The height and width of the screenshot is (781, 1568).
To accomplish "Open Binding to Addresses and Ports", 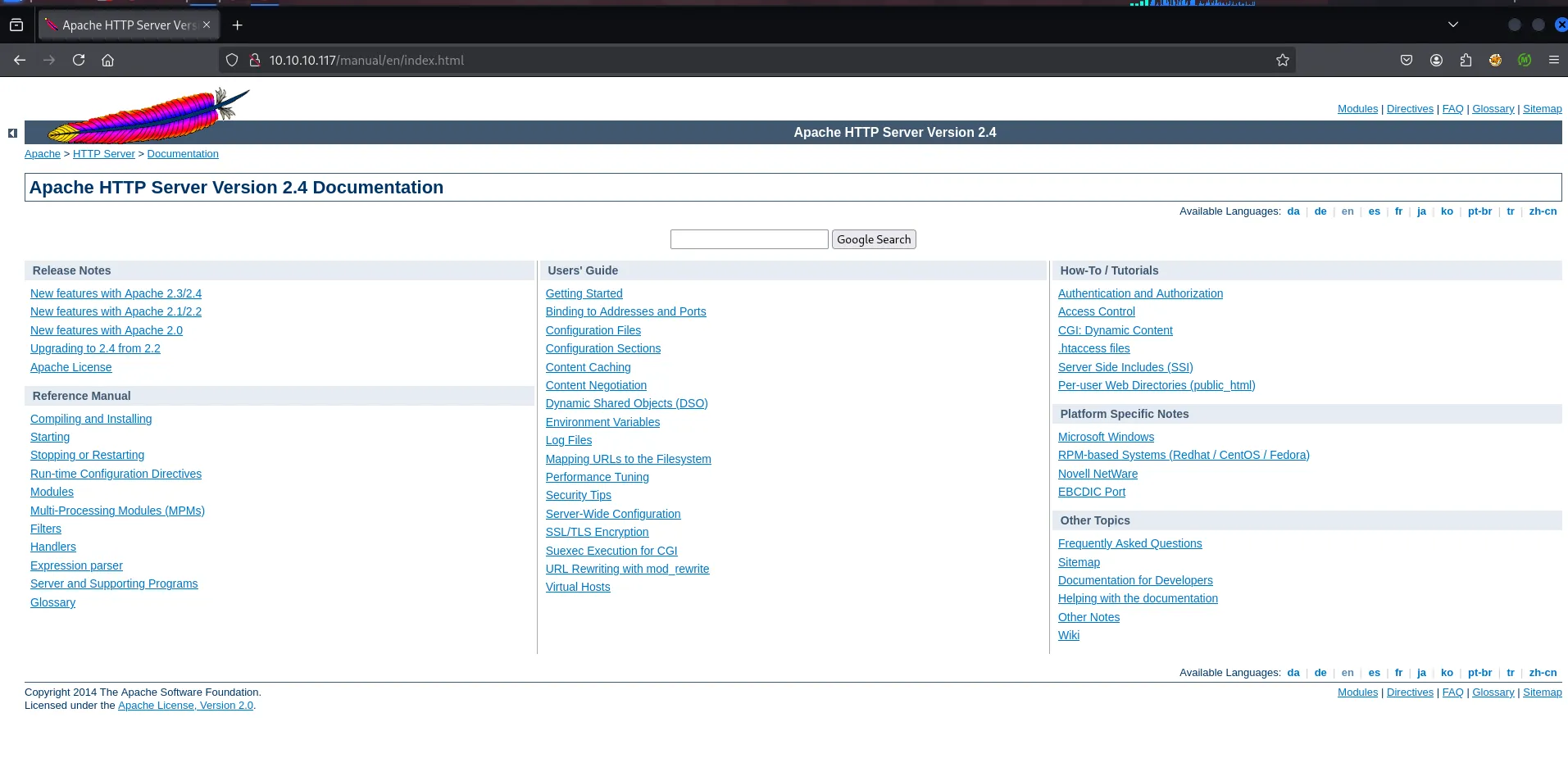I will point(625,311).
